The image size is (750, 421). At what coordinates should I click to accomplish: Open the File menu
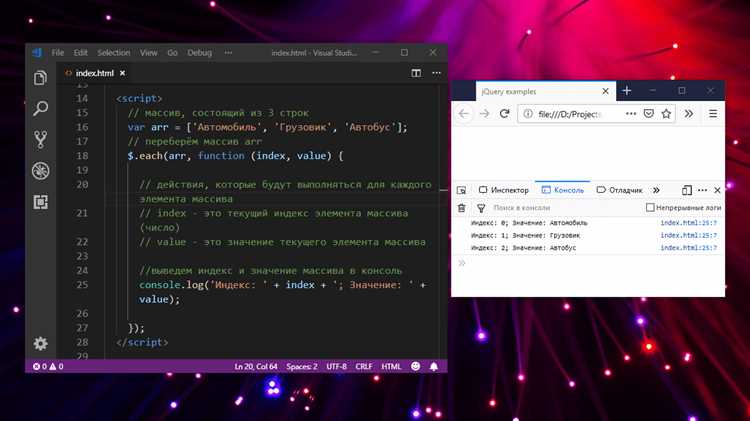pyautogui.click(x=57, y=53)
